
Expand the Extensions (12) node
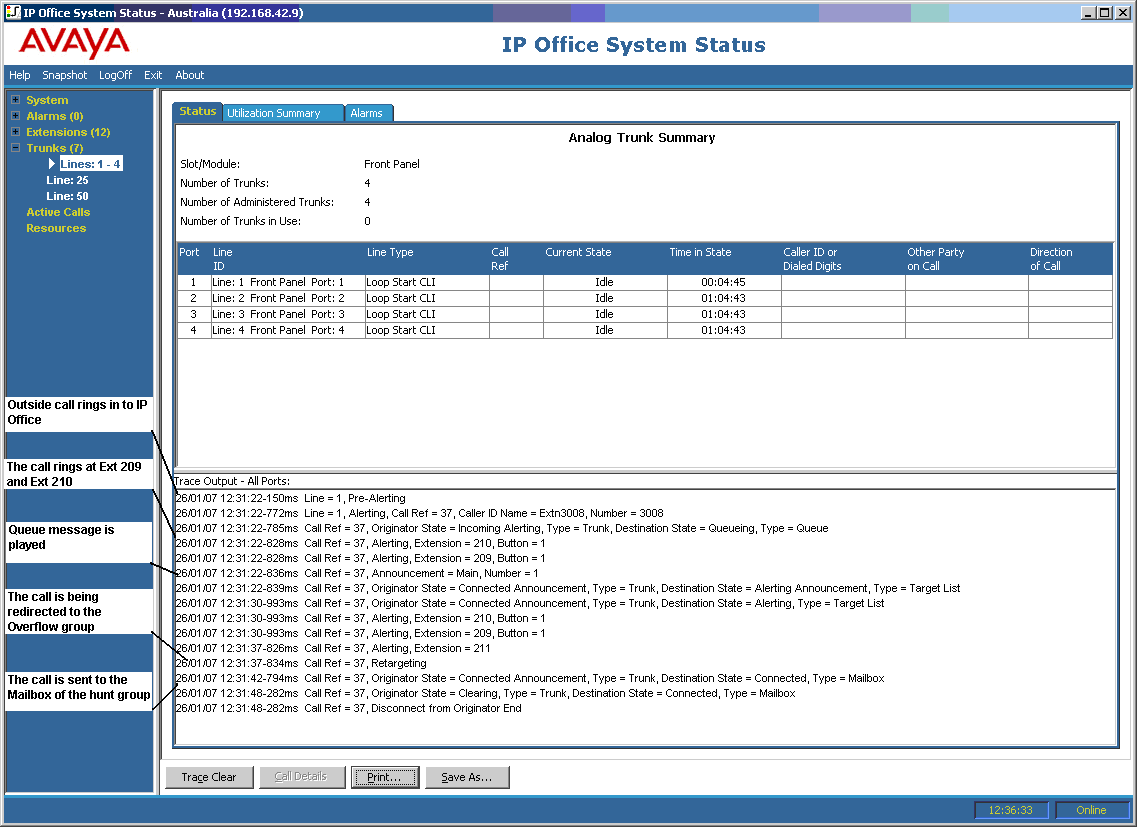click(x=15, y=132)
